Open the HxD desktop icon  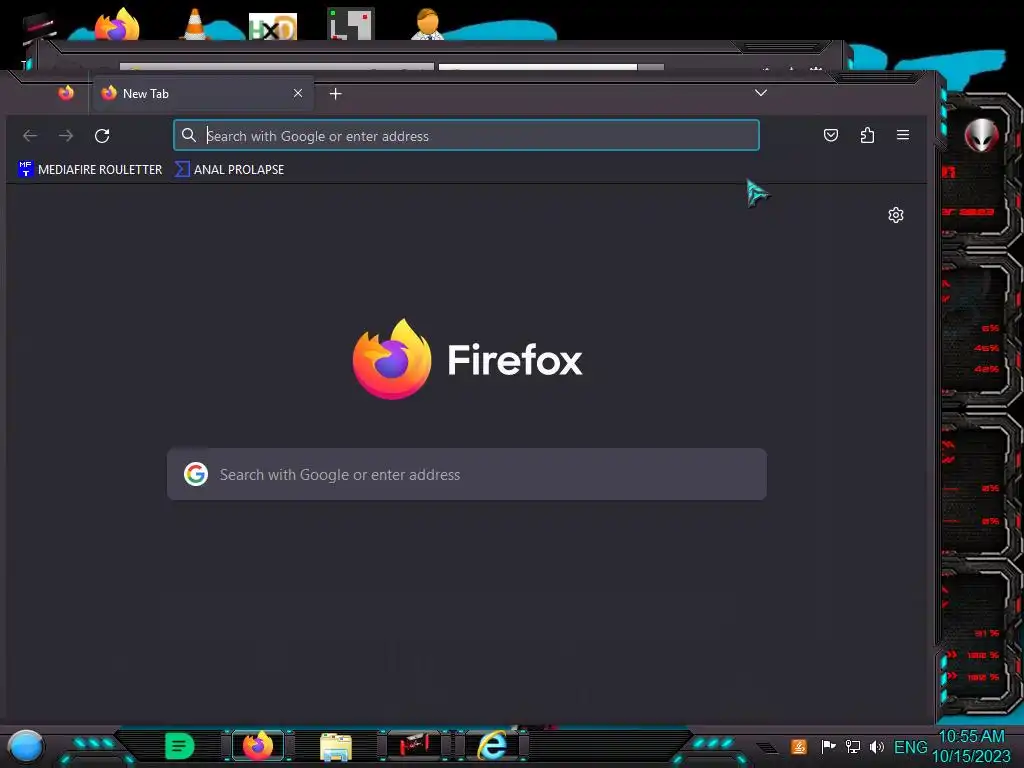[x=273, y=26]
